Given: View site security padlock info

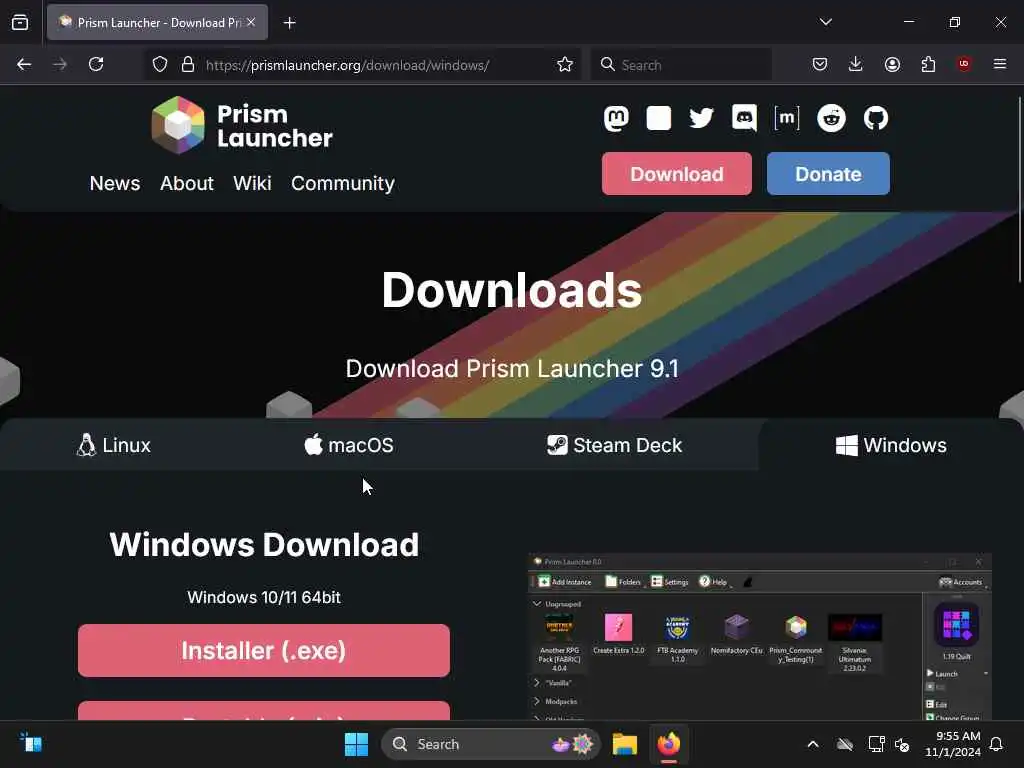Looking at the screenshot, I should [x=188, y=64].
